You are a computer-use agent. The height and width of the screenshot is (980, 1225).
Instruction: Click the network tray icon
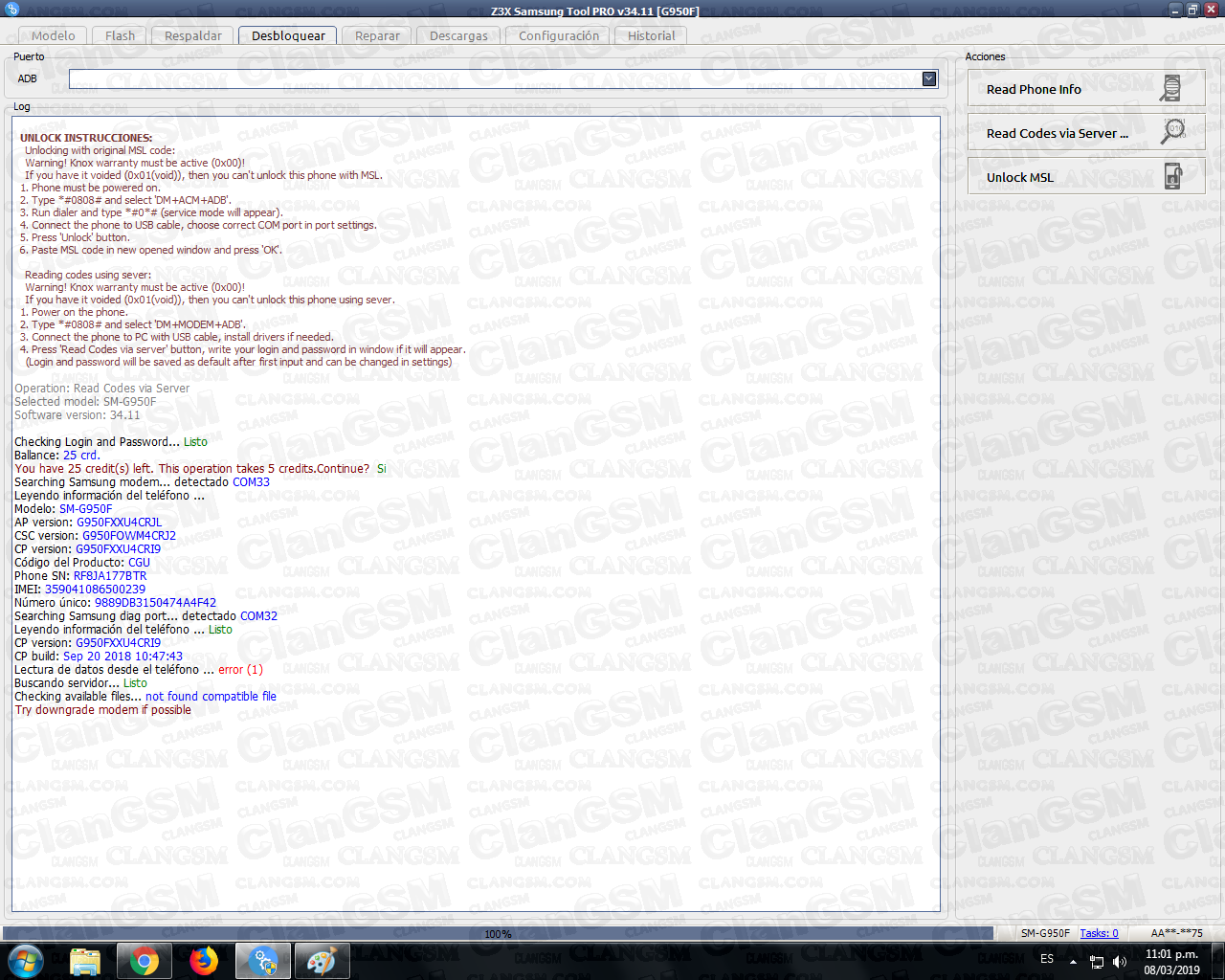(x=1097, y=961)
